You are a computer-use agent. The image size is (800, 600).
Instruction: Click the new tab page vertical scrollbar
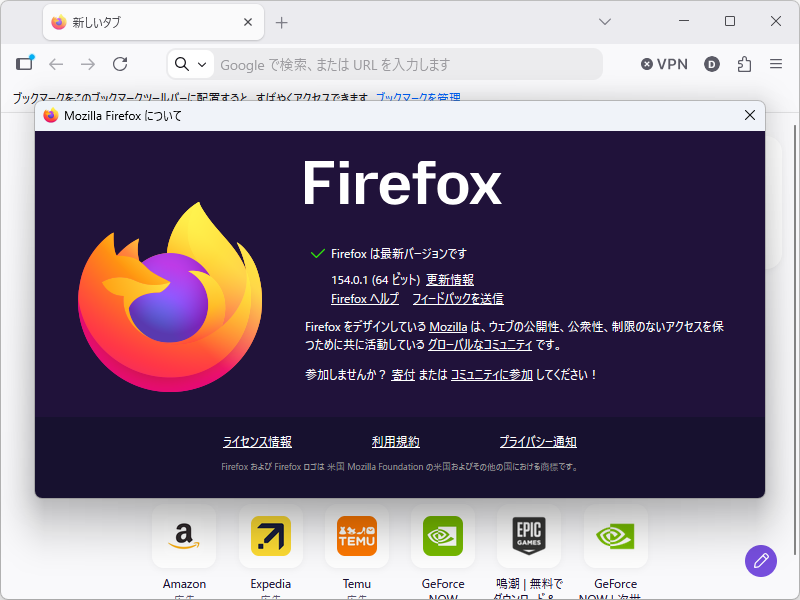pos(794,339)
